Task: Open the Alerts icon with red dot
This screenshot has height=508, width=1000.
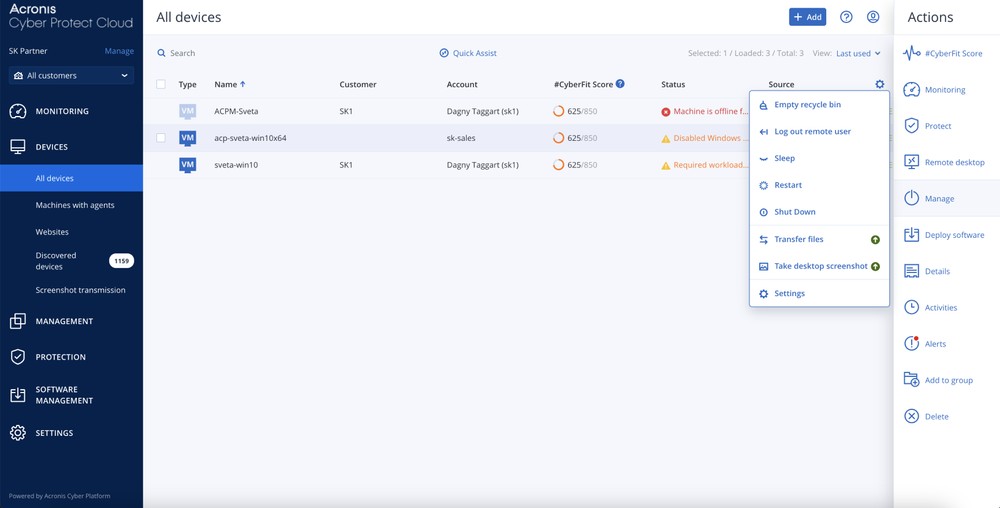Action: pyautogui.click(x=912, y=344)
